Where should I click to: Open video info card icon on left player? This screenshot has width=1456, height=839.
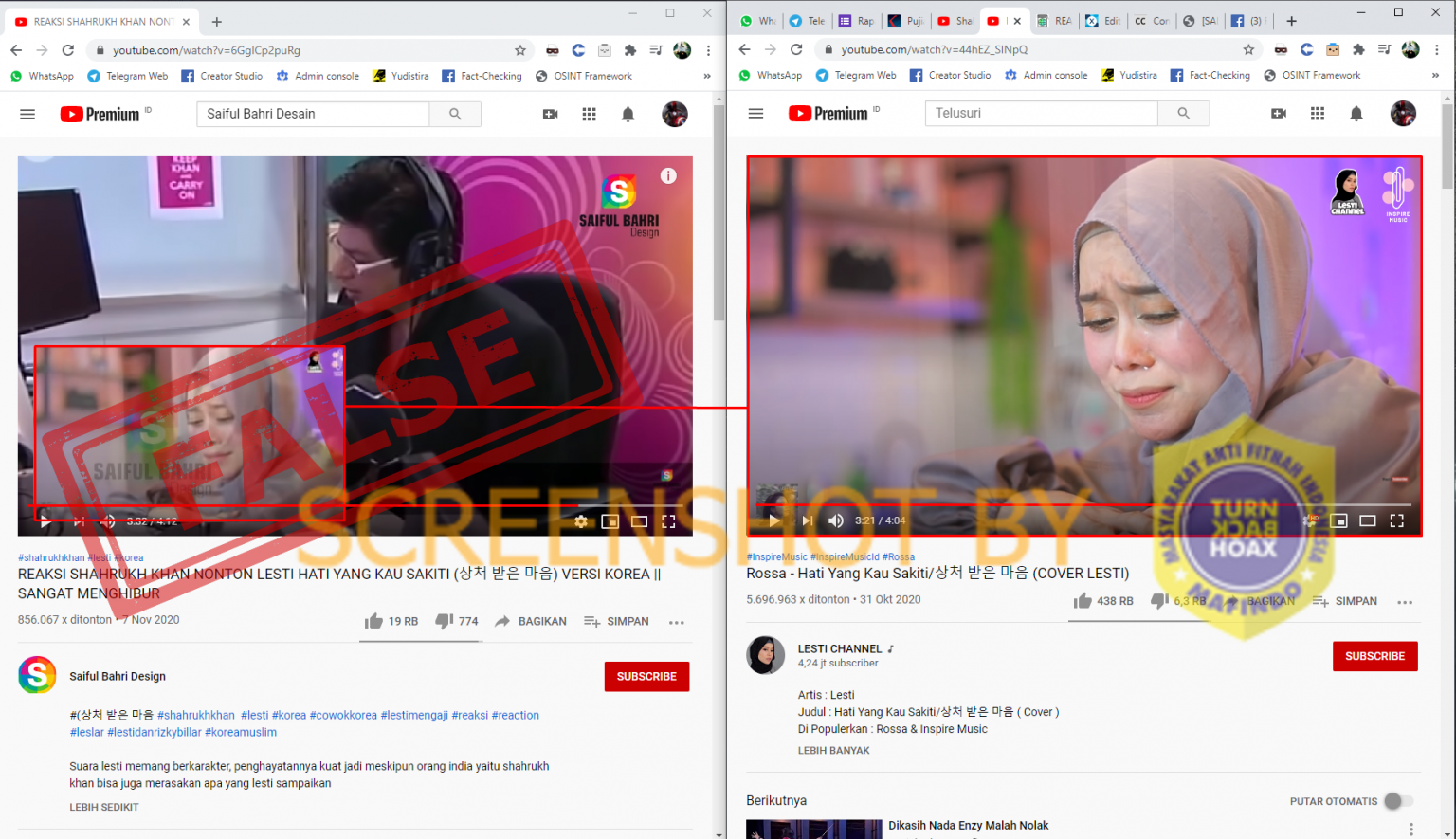coord(668,175)
